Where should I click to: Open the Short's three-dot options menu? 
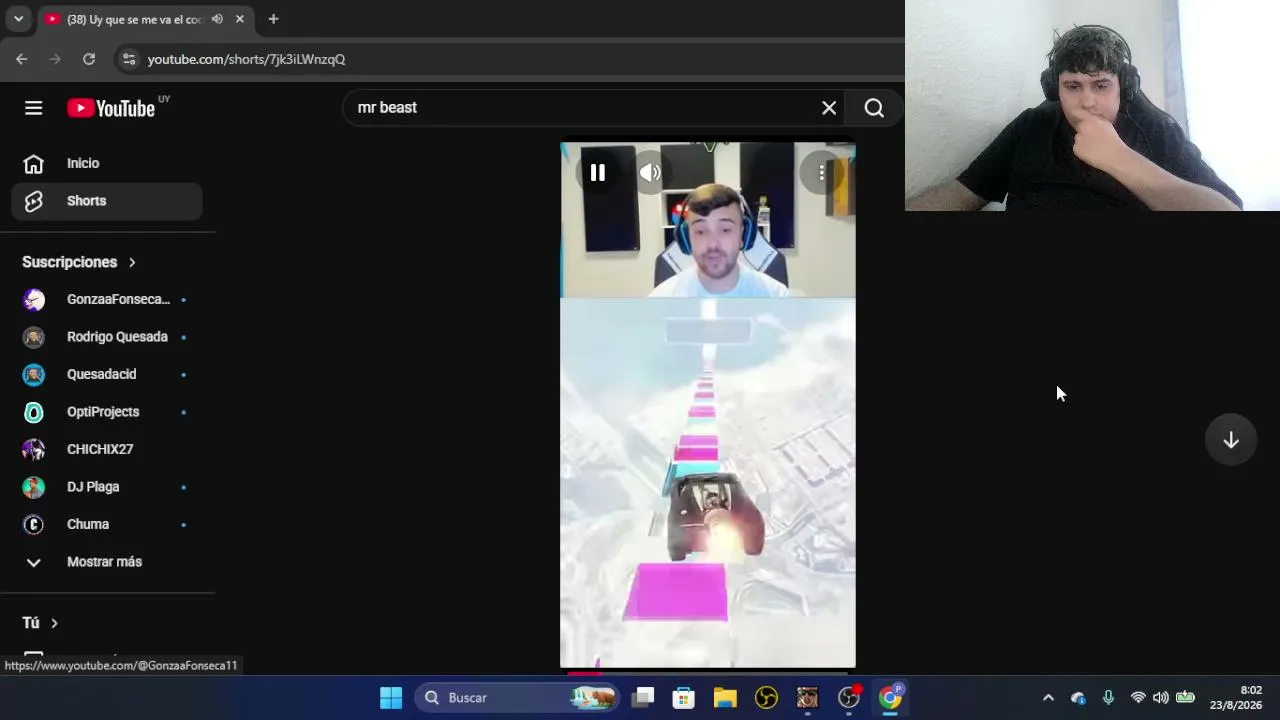(x=821, y=173)
